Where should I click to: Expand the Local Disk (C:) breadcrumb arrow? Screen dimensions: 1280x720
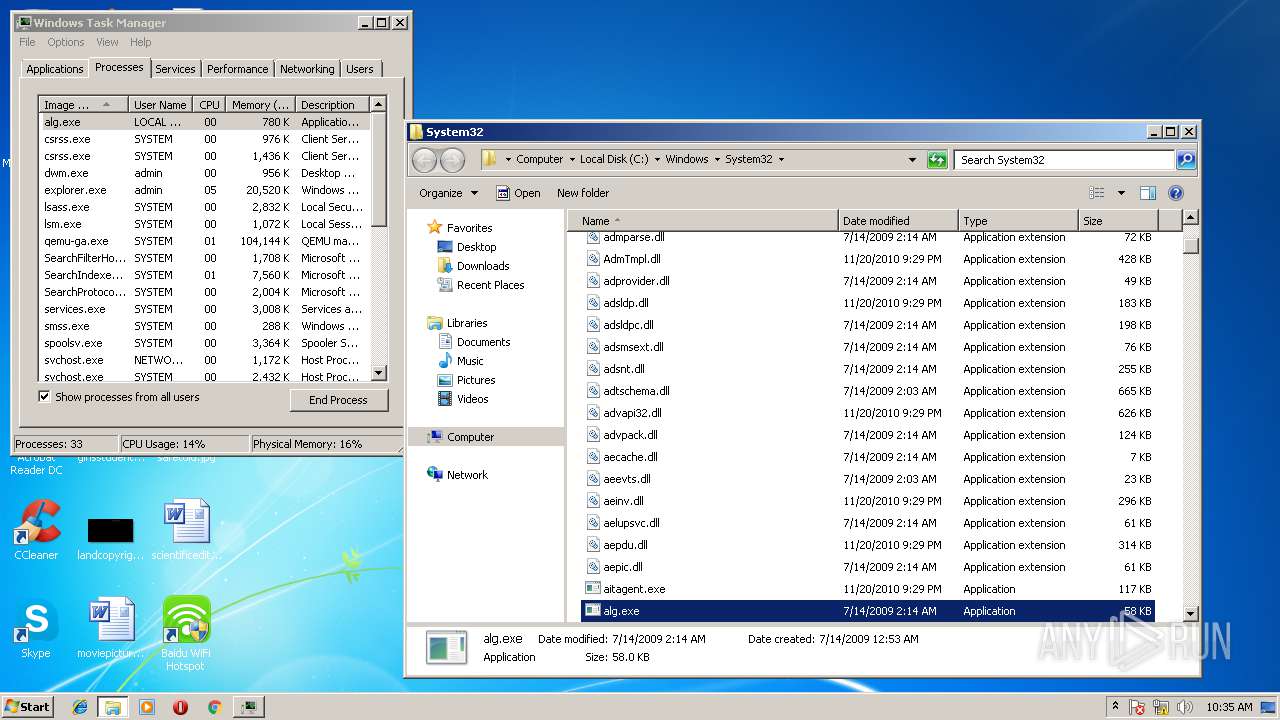pos(656,159)
